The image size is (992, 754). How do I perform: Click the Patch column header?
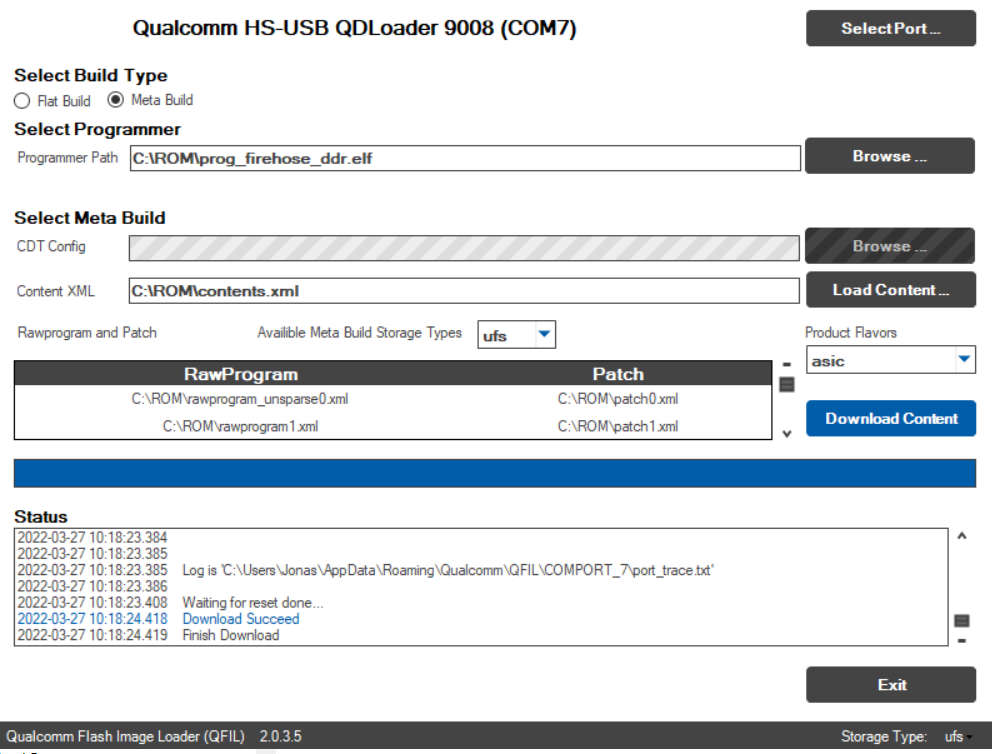point(618,374)
